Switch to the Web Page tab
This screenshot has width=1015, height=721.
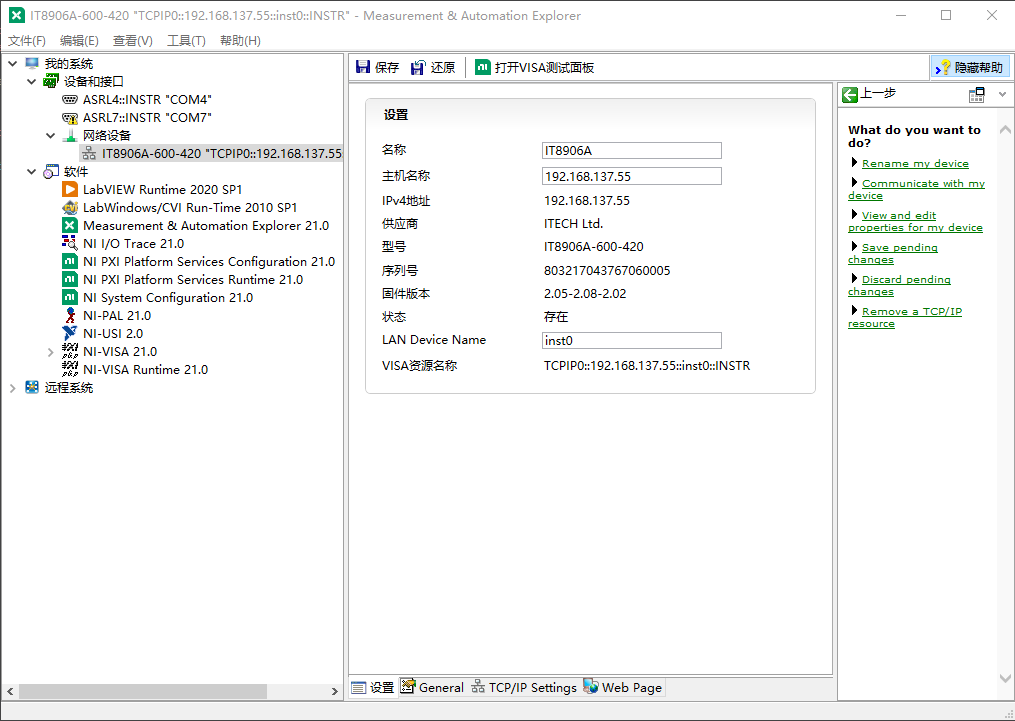pyautogui.click(x=623, y=687)
